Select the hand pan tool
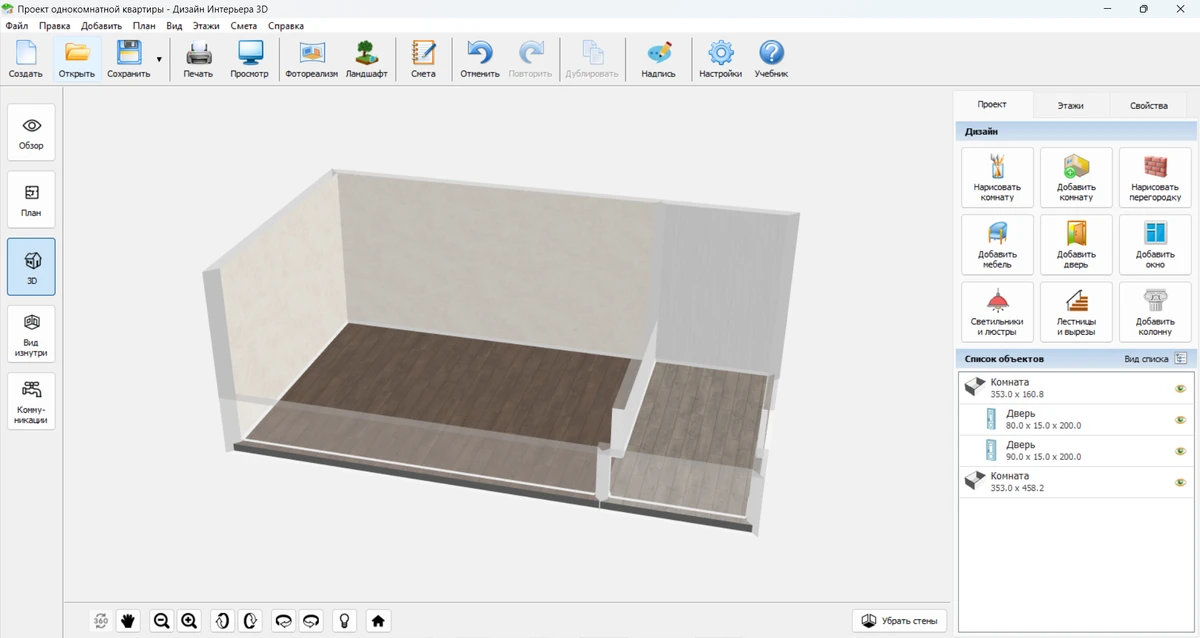Screen dimensions: 1200x638 pyautogui.click(x=127, y=621)
